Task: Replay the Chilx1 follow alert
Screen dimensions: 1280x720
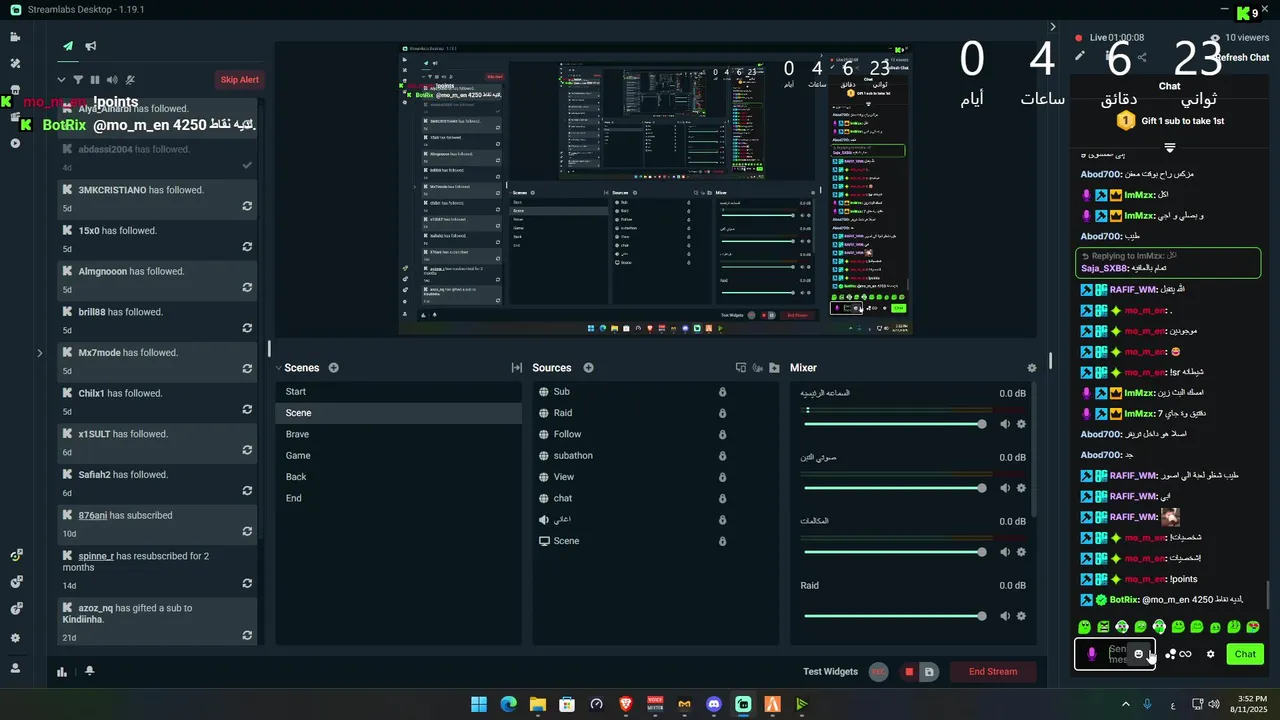Action: click(247, 410)
